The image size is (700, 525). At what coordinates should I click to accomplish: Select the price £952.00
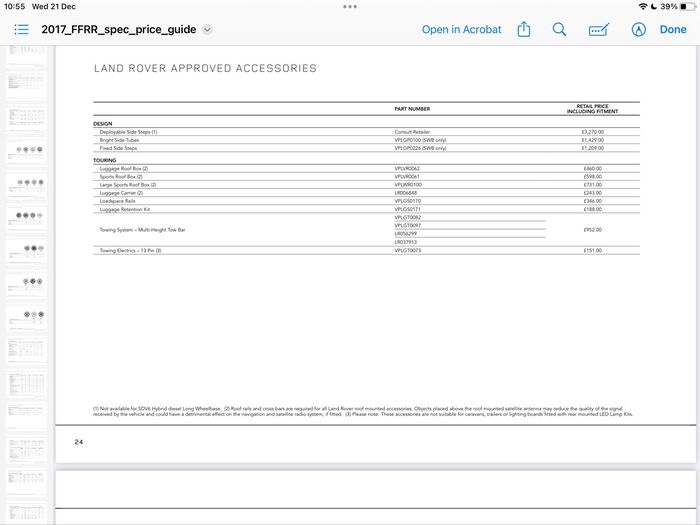click(592, 230)
